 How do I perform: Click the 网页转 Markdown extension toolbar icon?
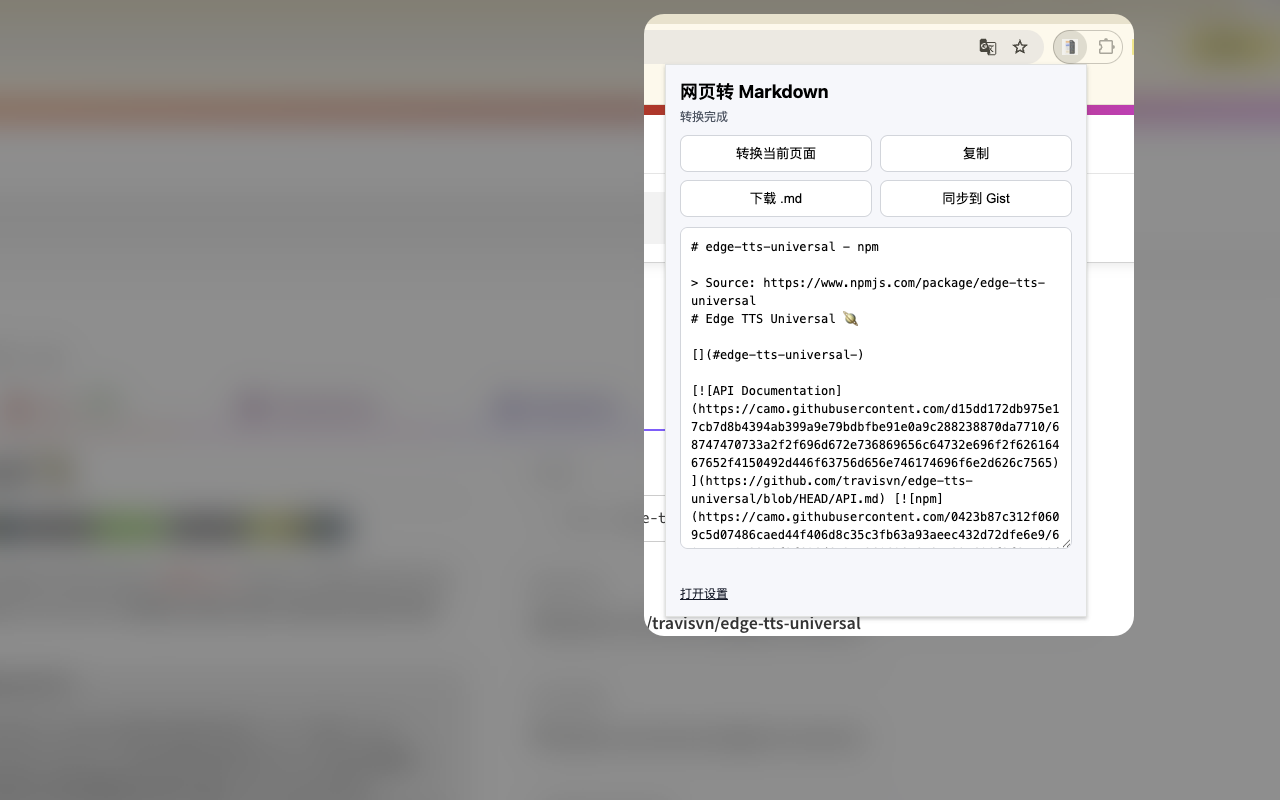[x=1070, y=47]
